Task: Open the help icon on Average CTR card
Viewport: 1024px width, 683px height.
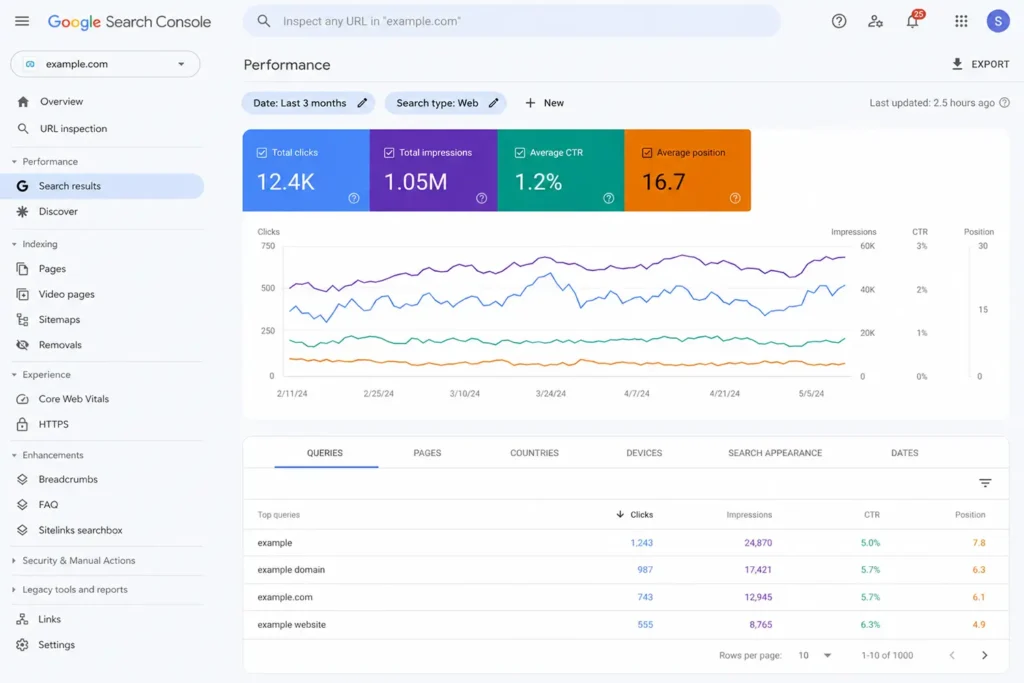Action: click(x=609, y=198)
